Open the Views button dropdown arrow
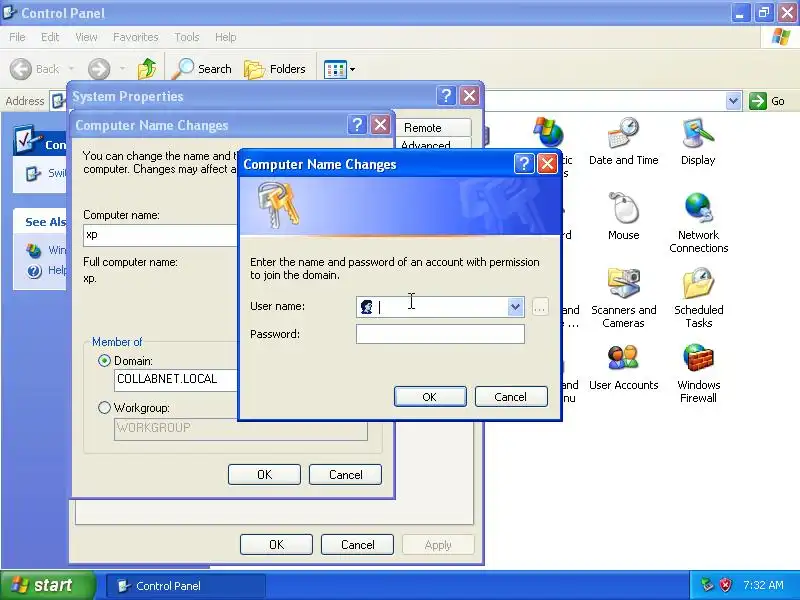Screen dimensions: 800x600 pyautogui.click(x=353, y=69)
